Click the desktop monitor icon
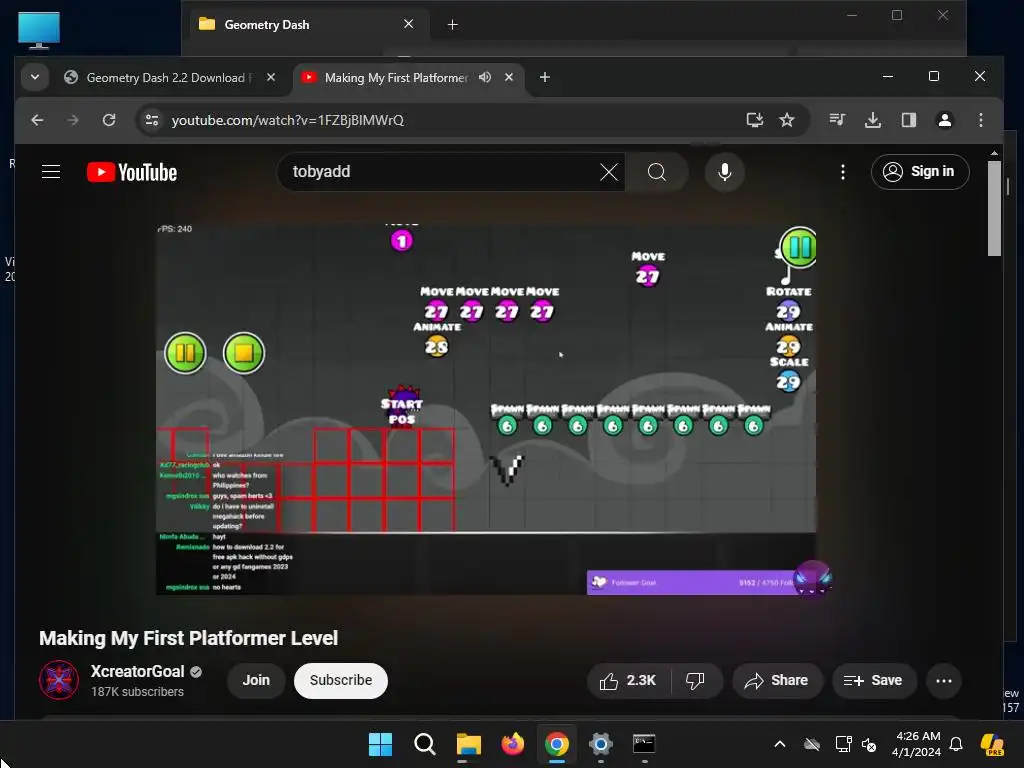Screen dimensions: 1024x768 pyautogui.click(x=39, y=30)
